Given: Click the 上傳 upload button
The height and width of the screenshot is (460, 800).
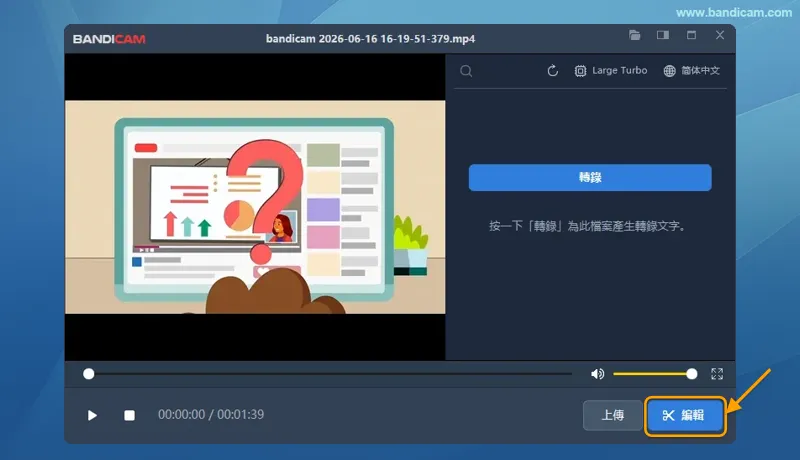Looking at the screenshot, I should click(613, 415).
